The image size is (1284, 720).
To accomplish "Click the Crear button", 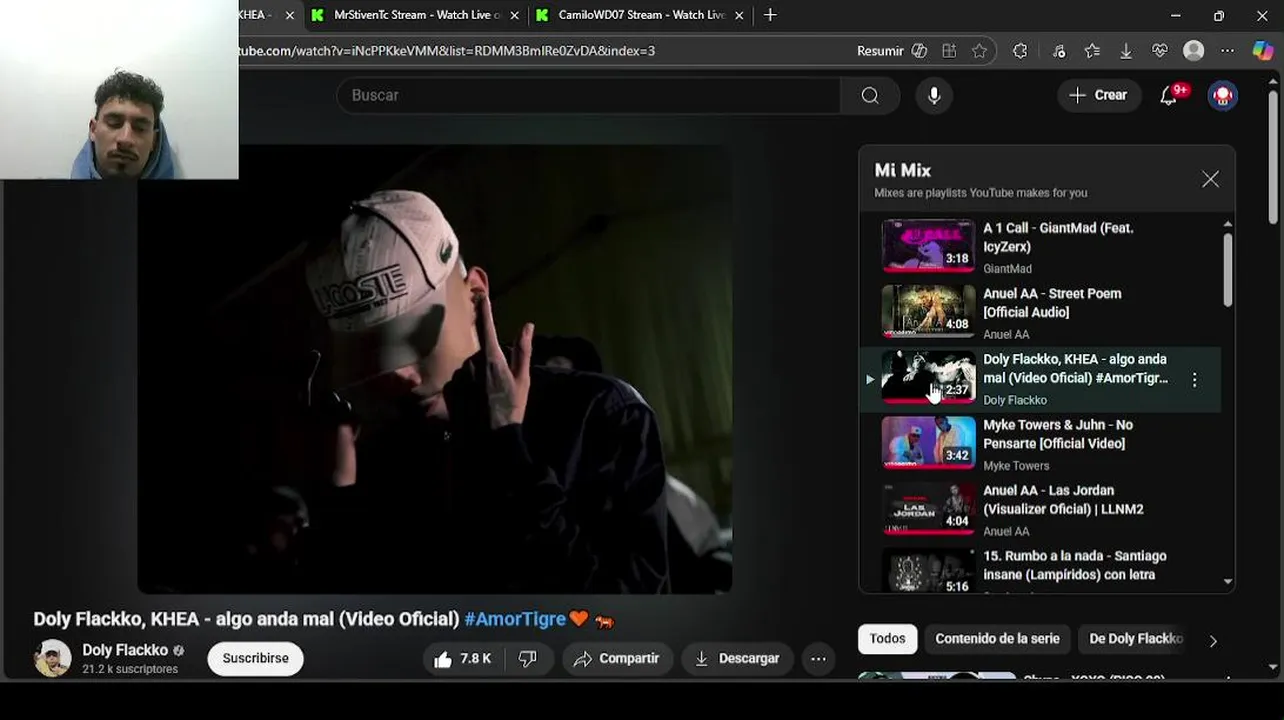I will [x=1099, y=95].
